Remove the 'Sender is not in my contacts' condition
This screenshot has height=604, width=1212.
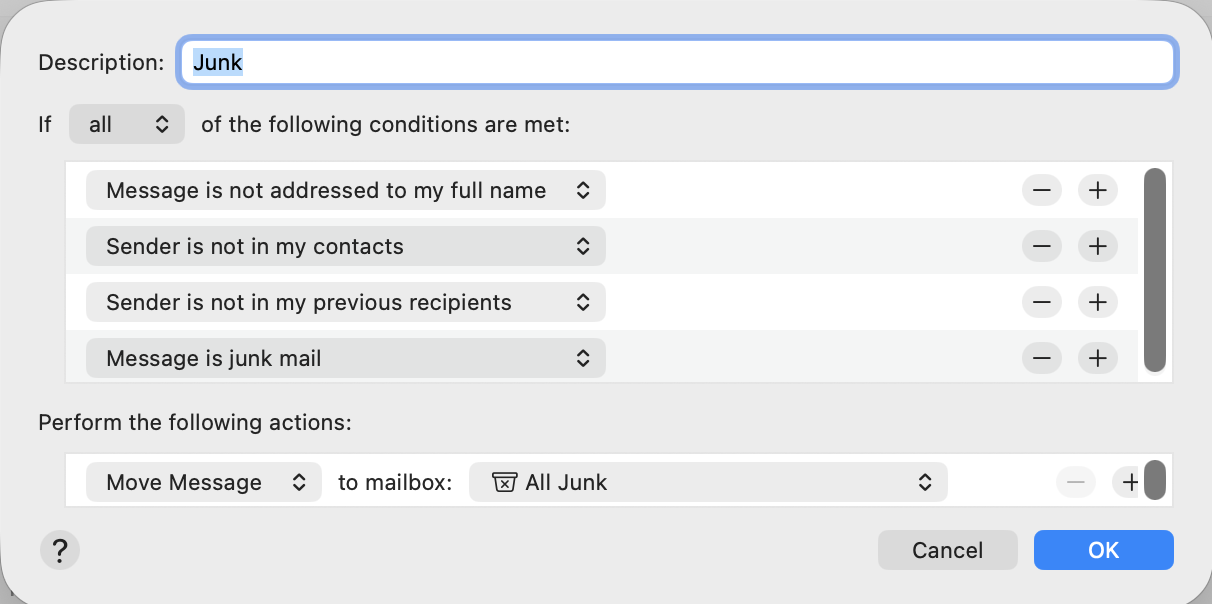tap(1041, 246)
